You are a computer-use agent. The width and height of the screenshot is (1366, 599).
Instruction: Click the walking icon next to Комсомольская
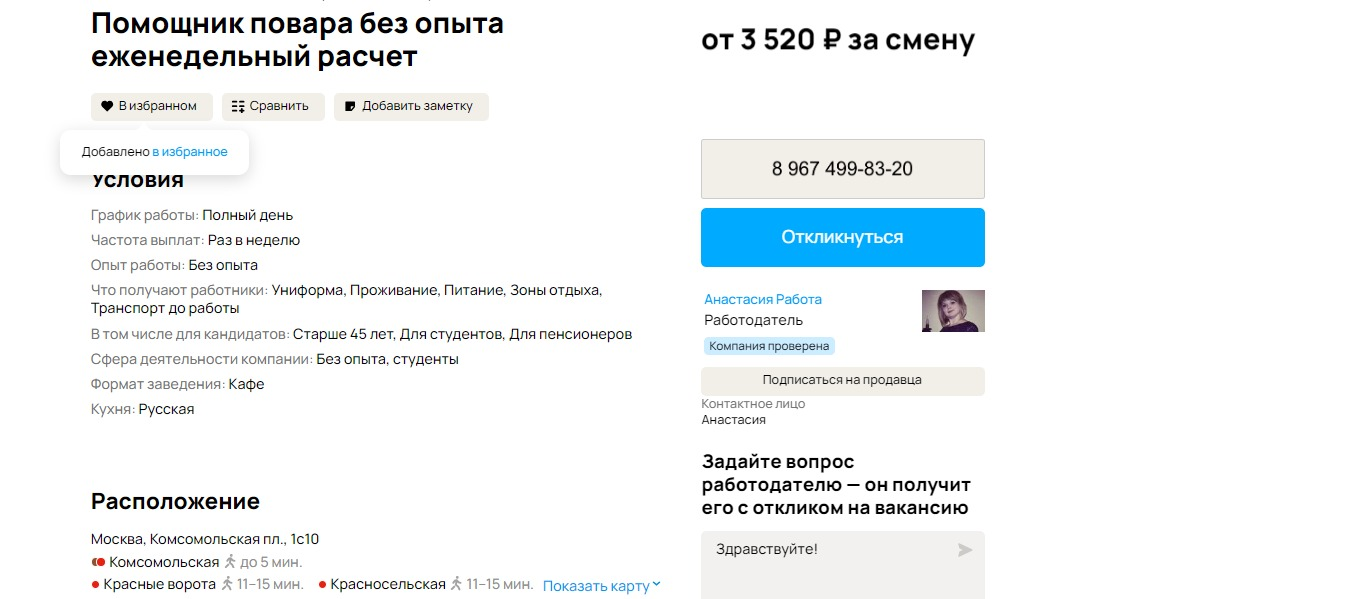[230, 562]
